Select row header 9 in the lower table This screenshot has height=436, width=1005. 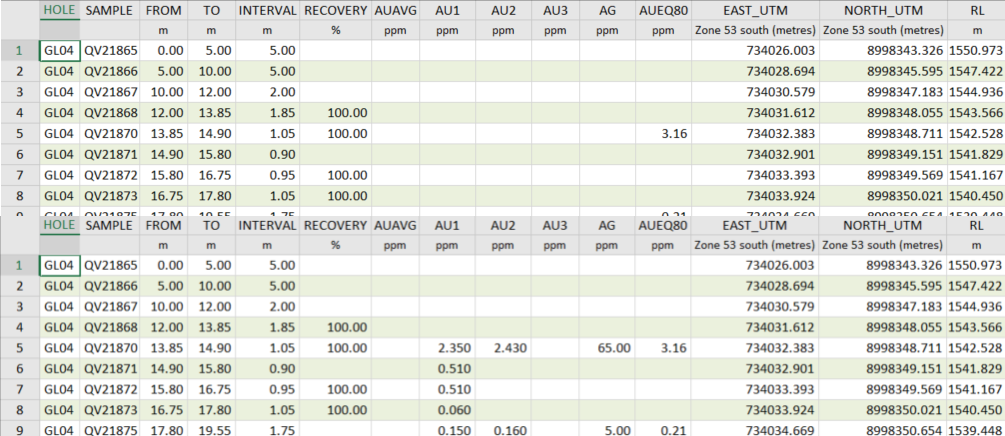point(19,429)
